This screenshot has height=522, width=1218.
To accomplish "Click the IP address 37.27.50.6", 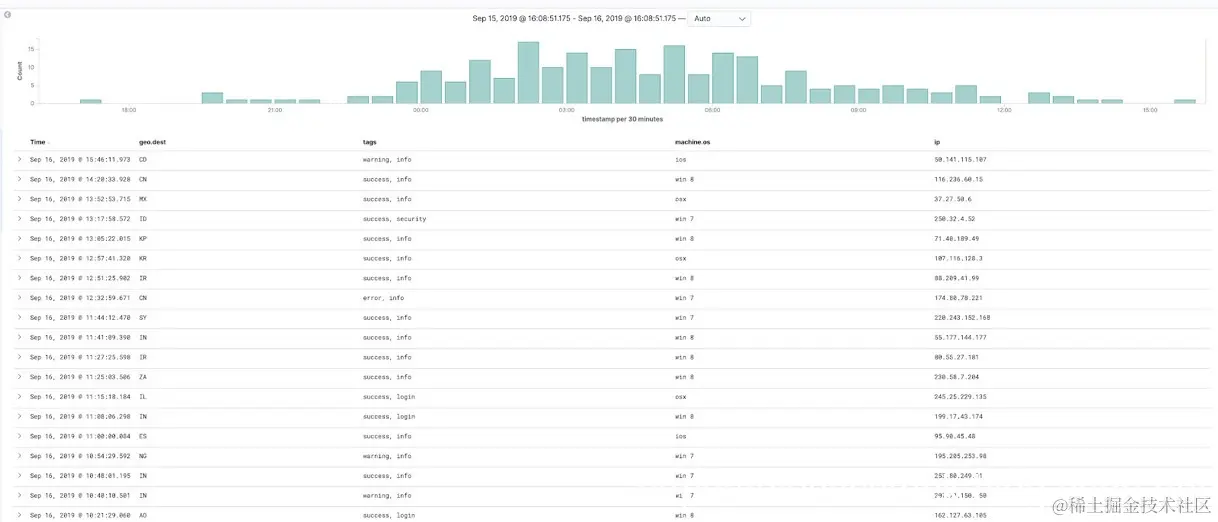I will 952,199.
